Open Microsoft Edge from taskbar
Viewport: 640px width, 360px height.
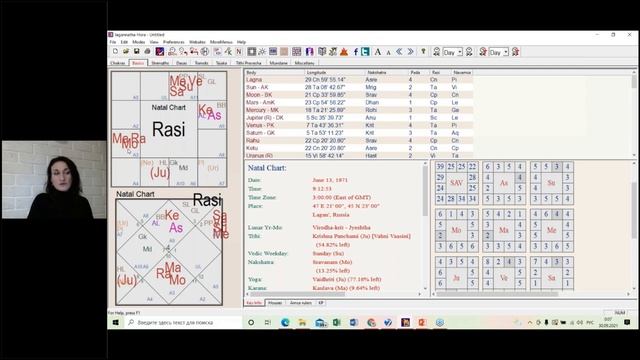(x=285, y=322)
